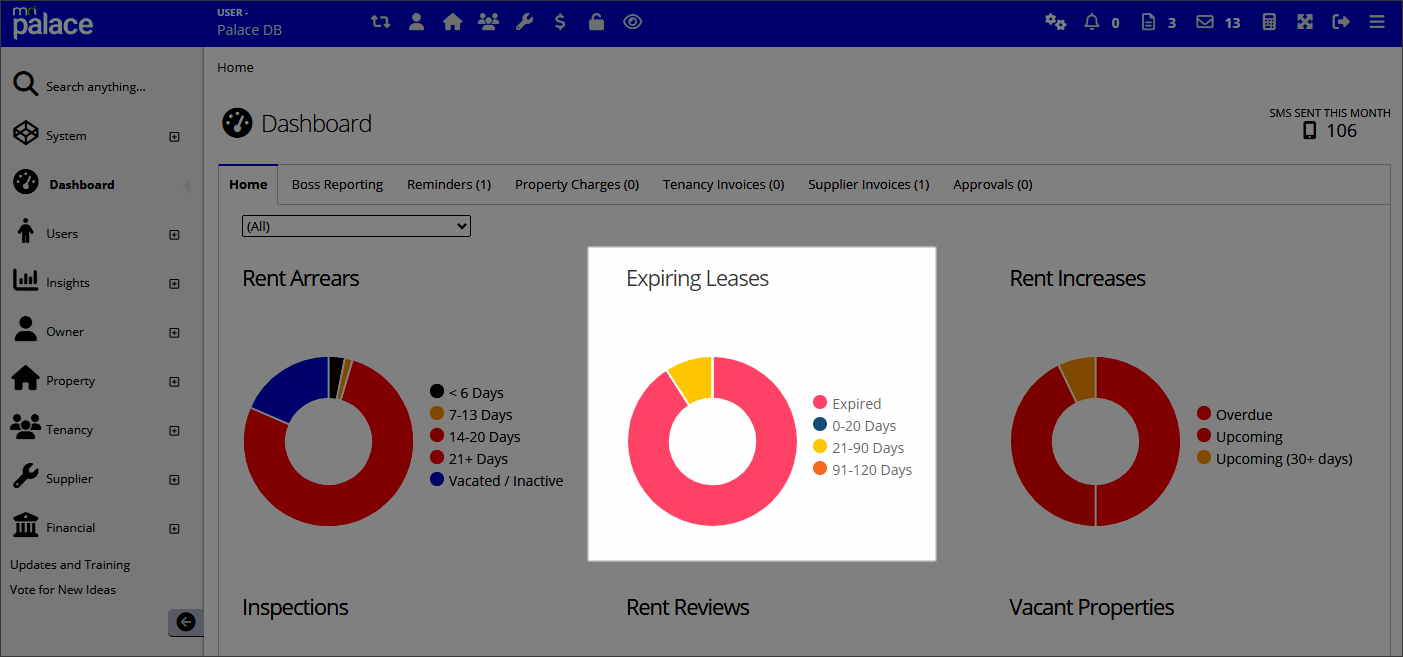Click the Owner silhouette icon in sidebar
The width and height of the screenshot is (1403, 657).
[25, 330]
